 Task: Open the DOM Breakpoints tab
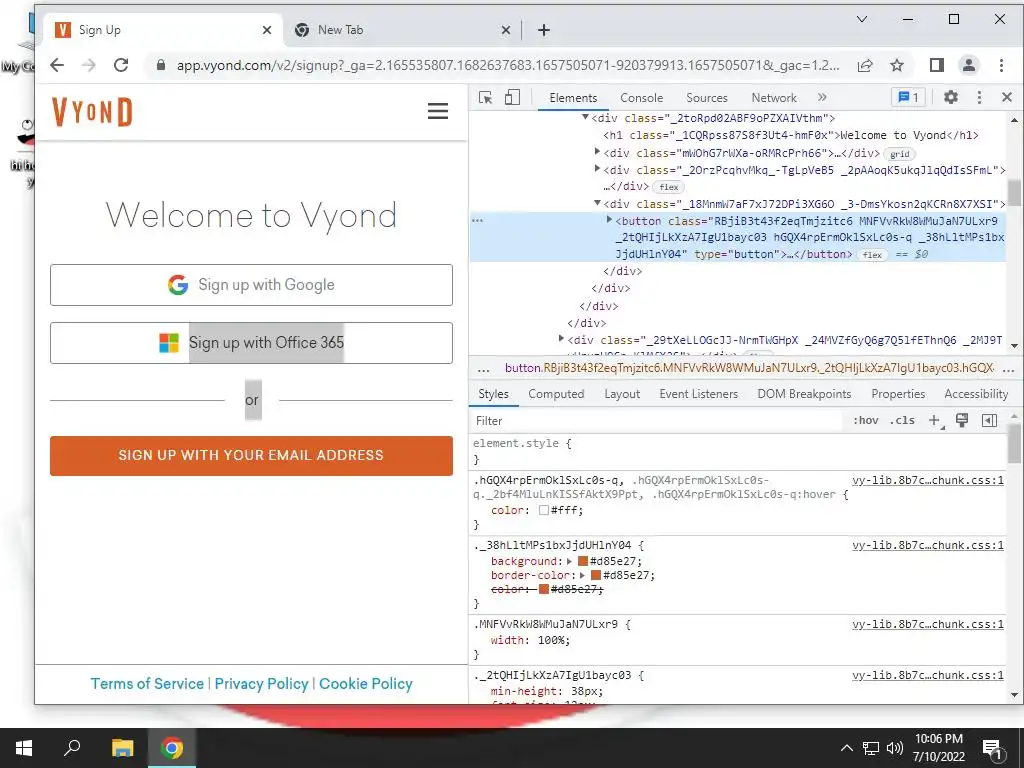click(x=804, y=394)
